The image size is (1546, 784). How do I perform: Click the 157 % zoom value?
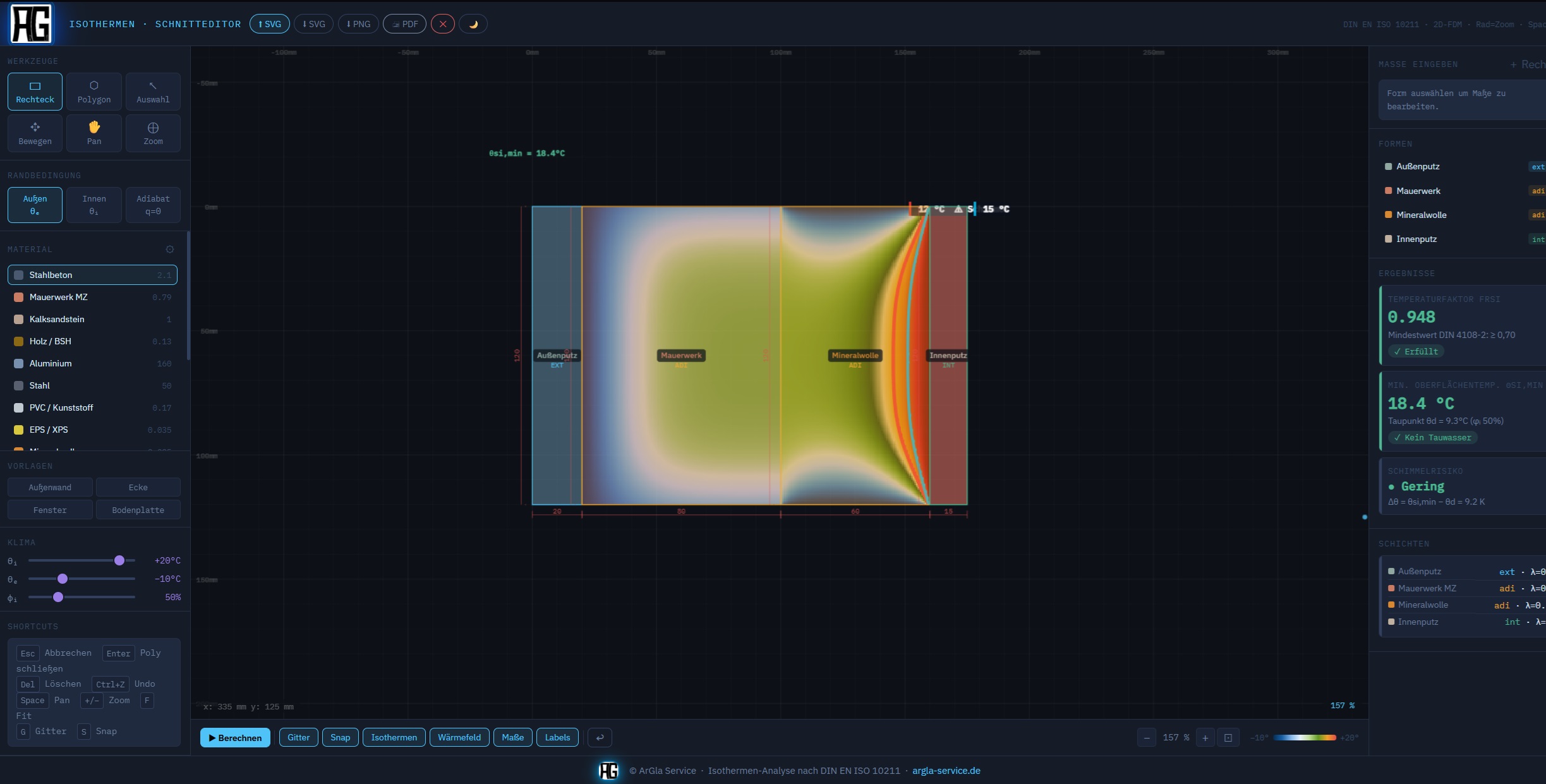[1176, 738]
